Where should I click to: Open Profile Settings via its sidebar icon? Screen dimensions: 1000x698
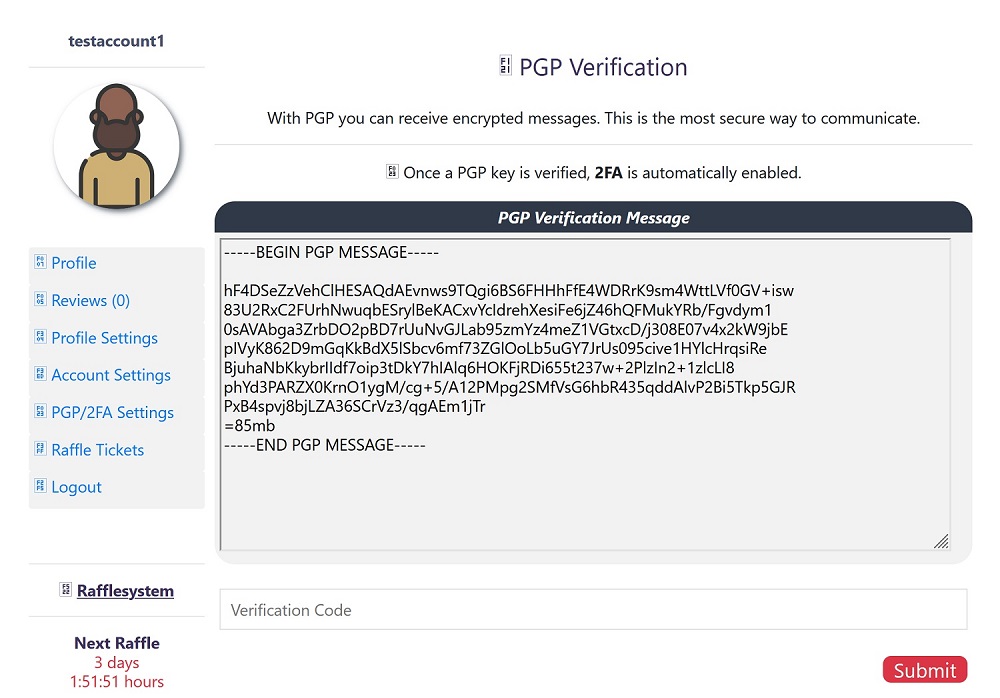click(38, 338)
